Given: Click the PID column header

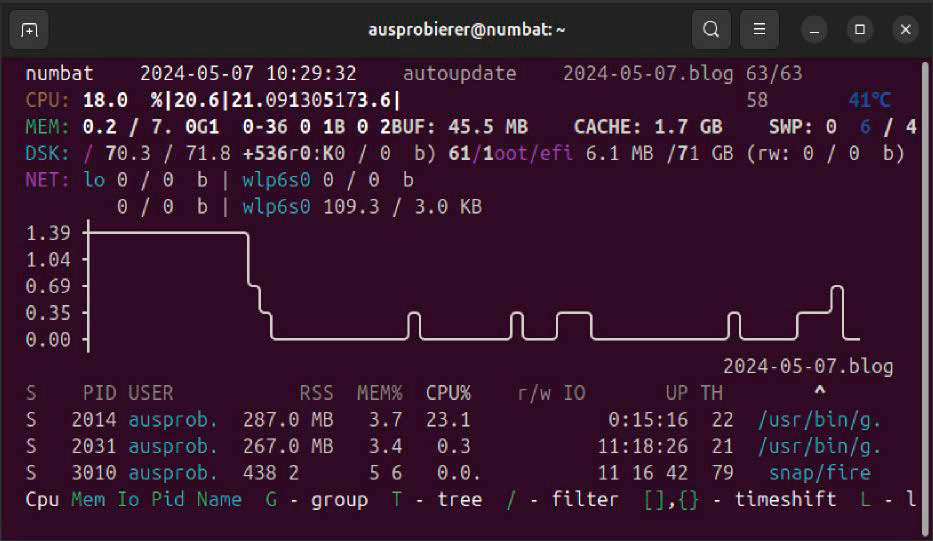Looking at the screenshot, I should point(99,393).
